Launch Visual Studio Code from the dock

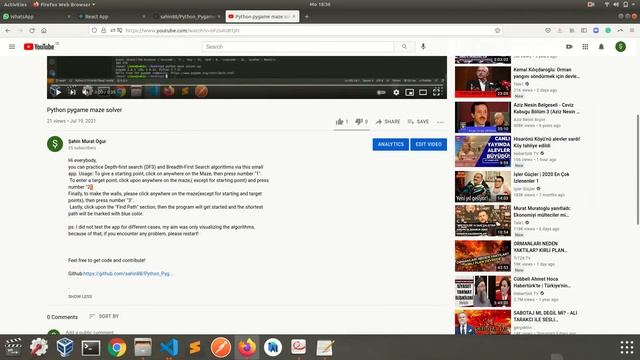169,348
